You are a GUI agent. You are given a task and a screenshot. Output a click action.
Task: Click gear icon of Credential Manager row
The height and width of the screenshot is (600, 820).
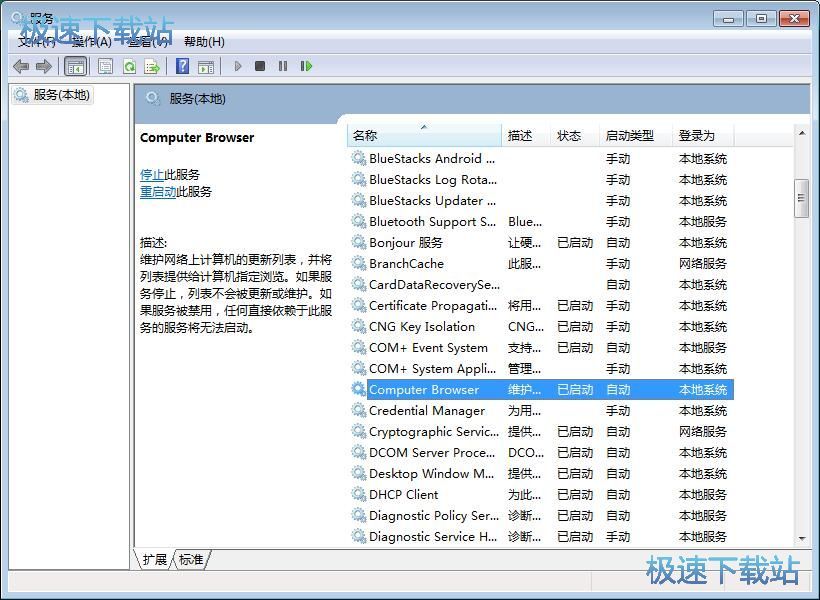359,410
